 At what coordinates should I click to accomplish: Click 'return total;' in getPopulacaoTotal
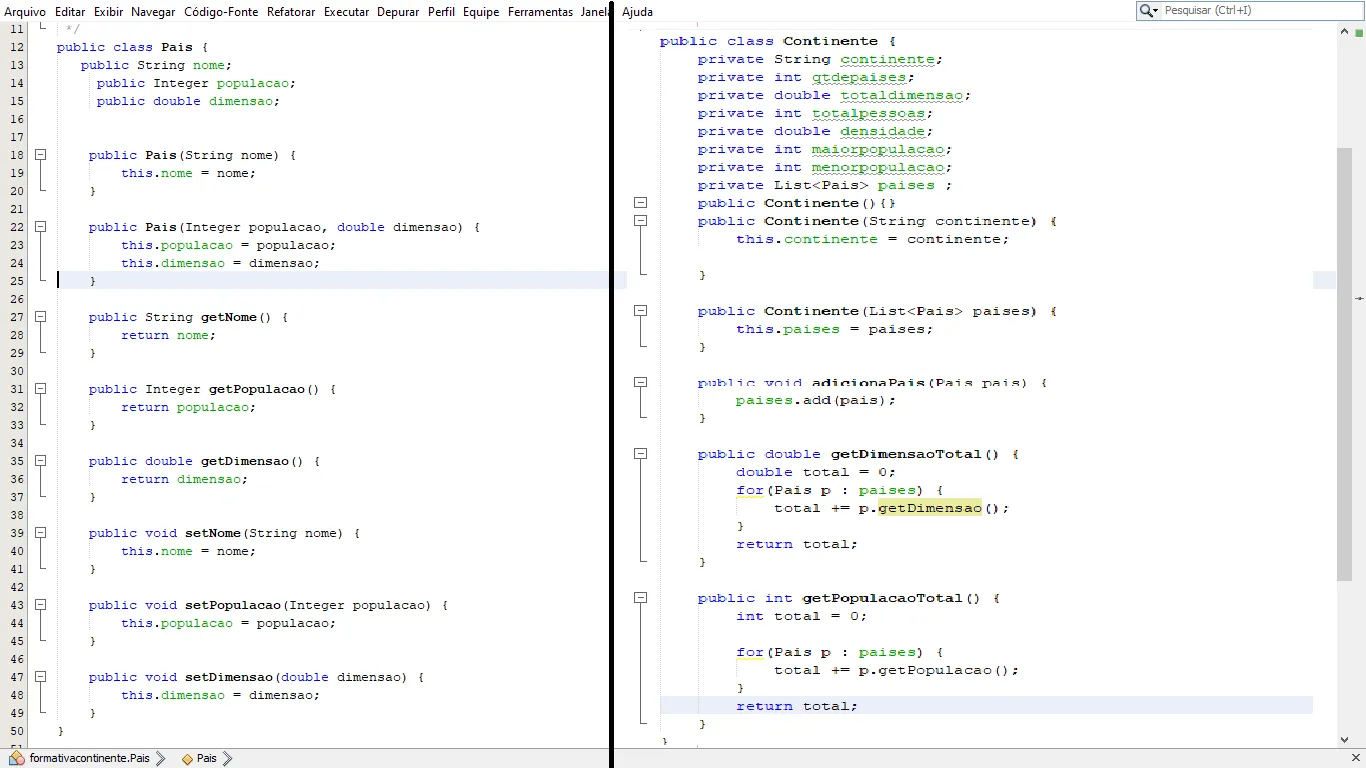797,706
